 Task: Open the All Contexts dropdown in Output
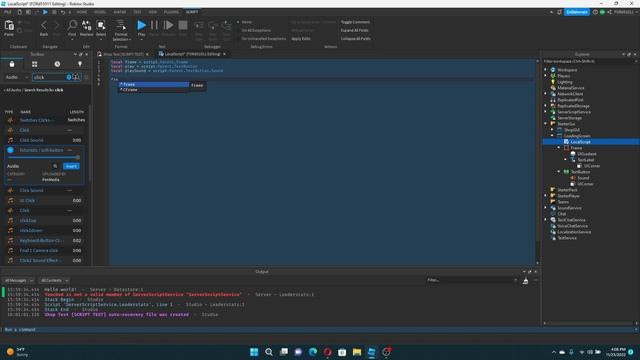54,280
